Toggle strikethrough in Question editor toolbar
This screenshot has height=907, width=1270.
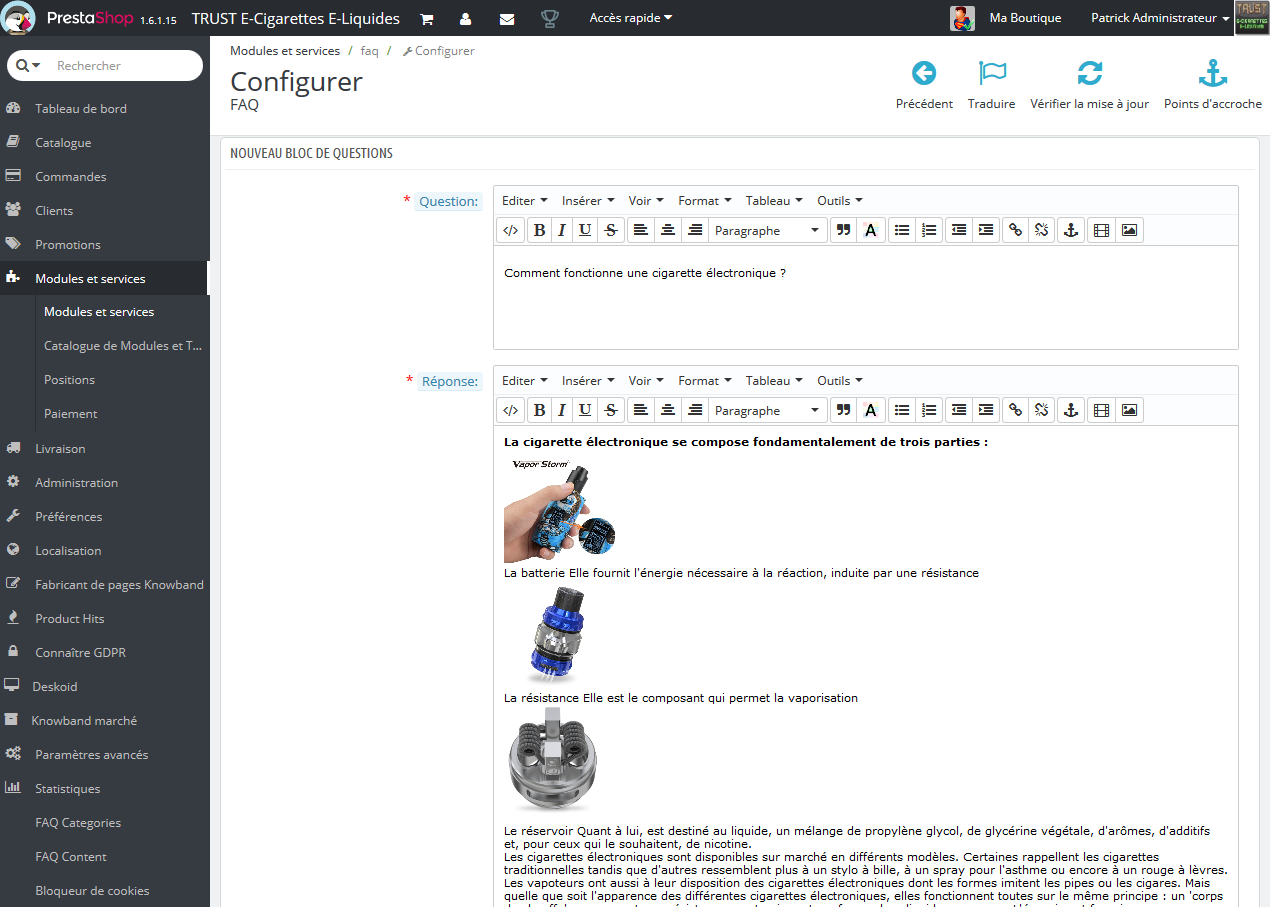click(610, 230)
